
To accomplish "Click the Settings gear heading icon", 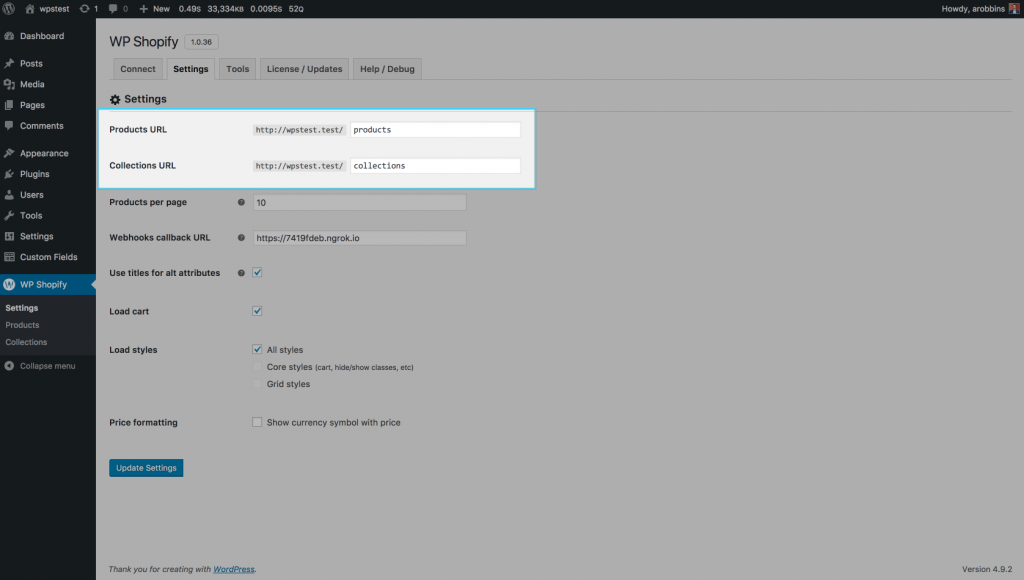I will click(x=115, y=99).
